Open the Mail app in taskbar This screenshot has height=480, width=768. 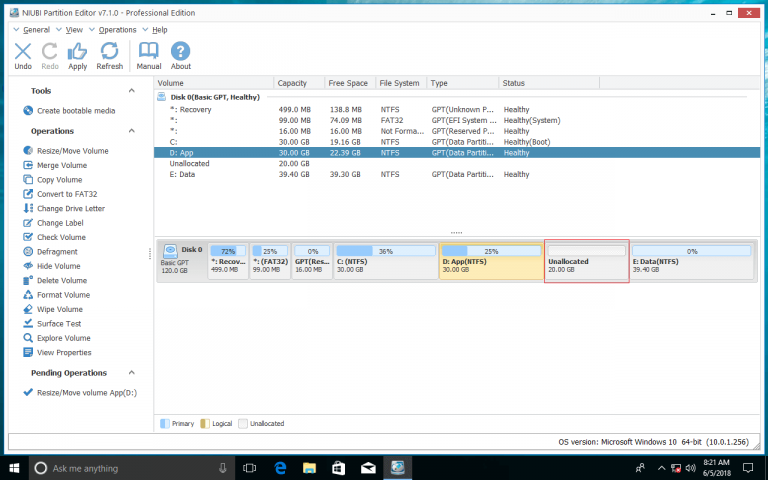[368, 468]
